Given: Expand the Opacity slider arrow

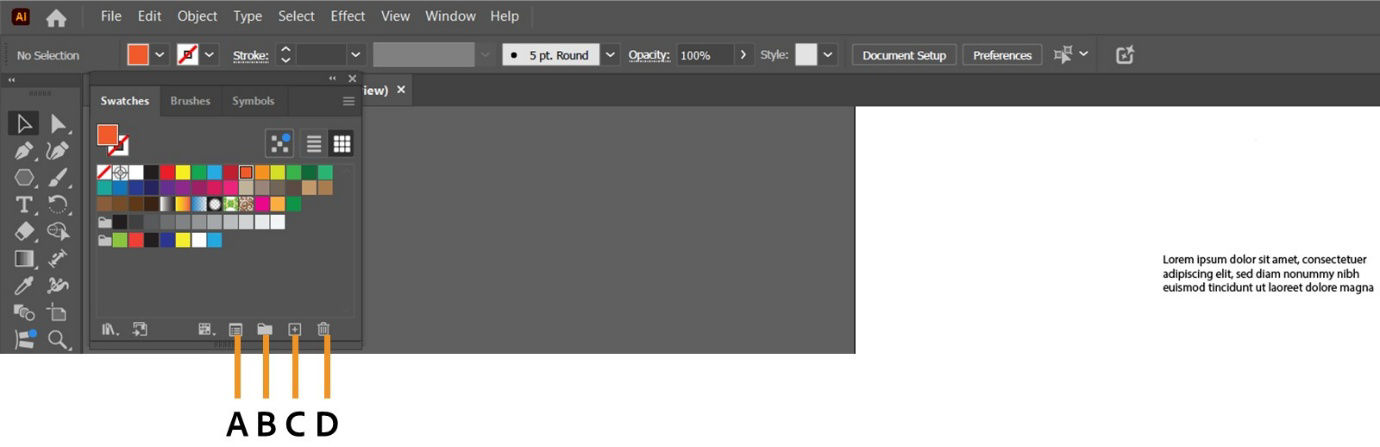Looking at the screenshot, I should [743, 55].
